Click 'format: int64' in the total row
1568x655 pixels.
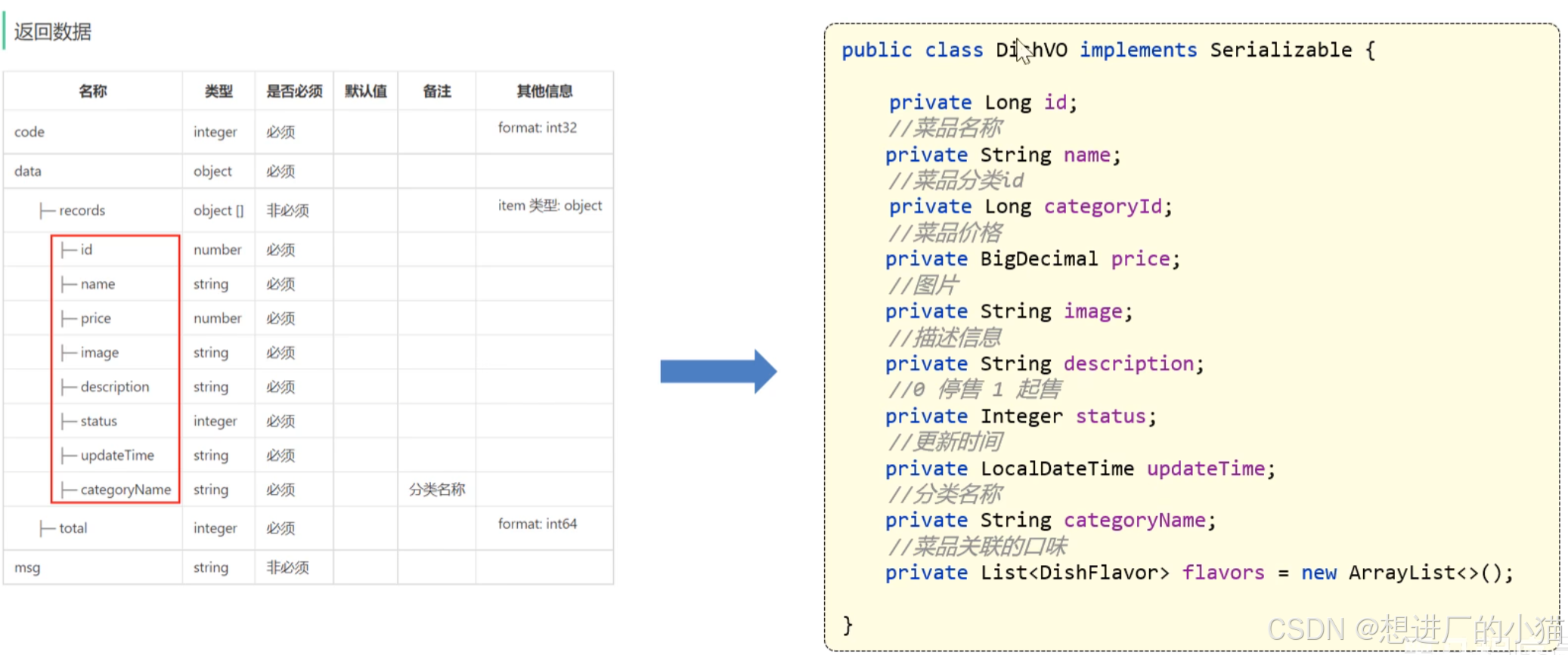tap(538, 524)
